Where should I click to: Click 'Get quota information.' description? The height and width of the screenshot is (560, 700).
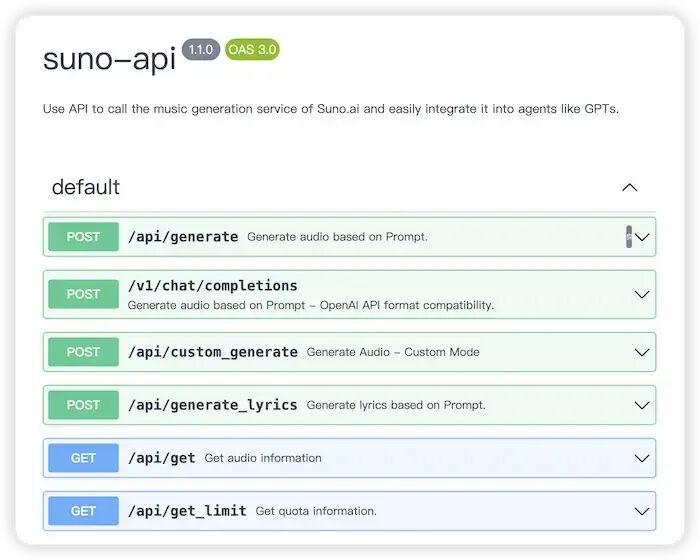point(316,511)
